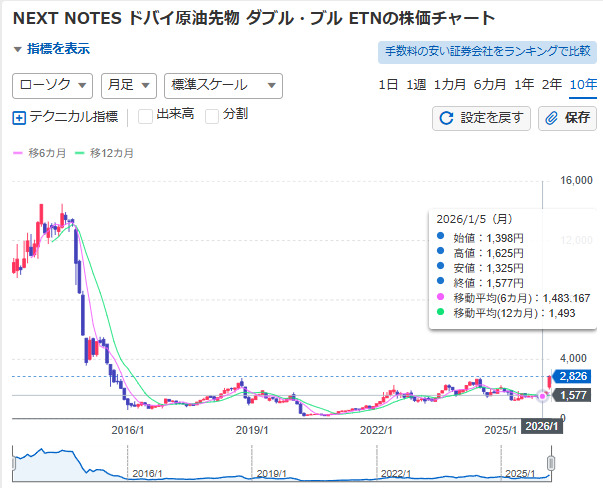Click the テクニカル指標 label
Viewport: 603px width, 488px height.
coord(73,117)
